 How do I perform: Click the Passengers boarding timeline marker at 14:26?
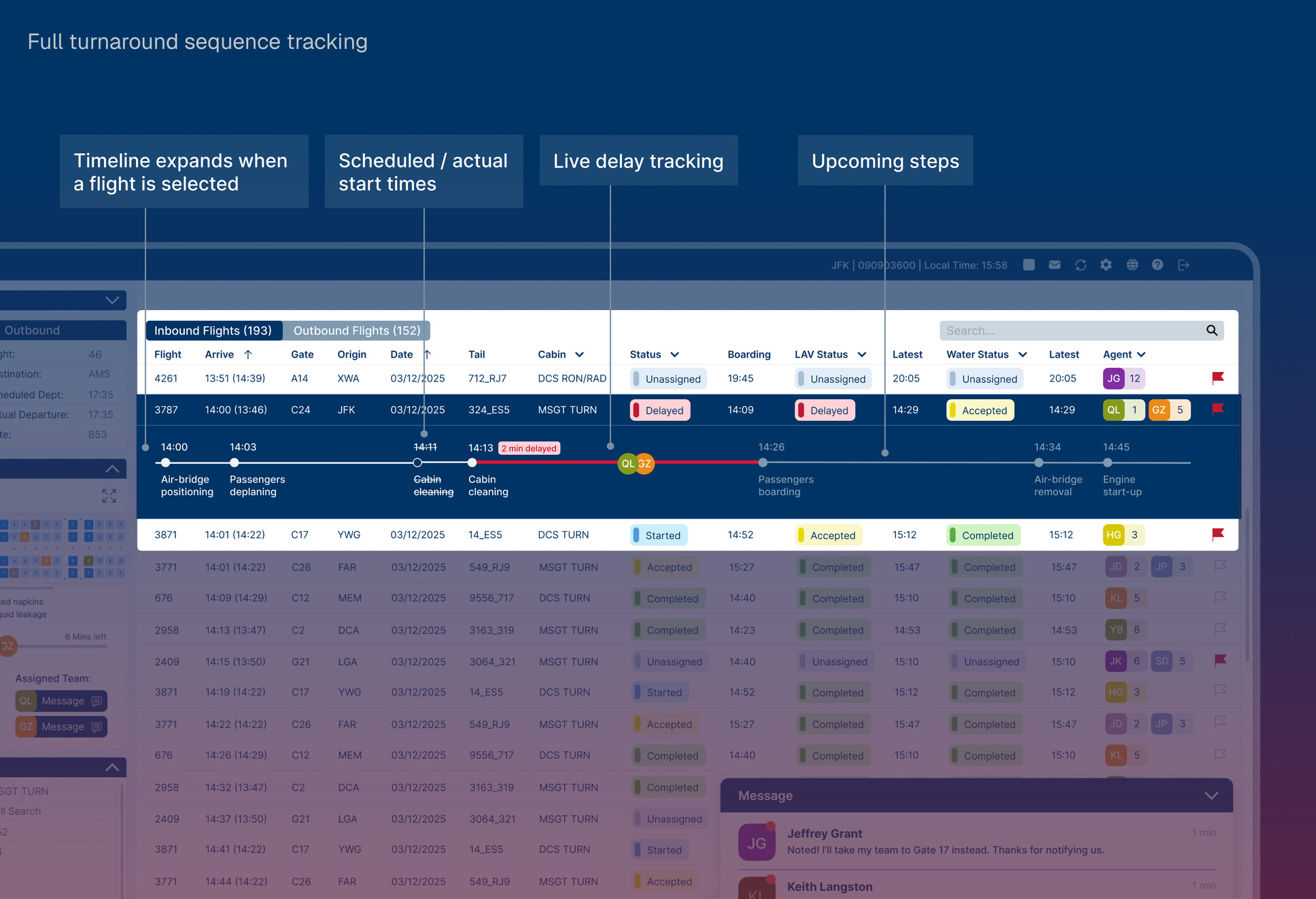click(763, 462)
